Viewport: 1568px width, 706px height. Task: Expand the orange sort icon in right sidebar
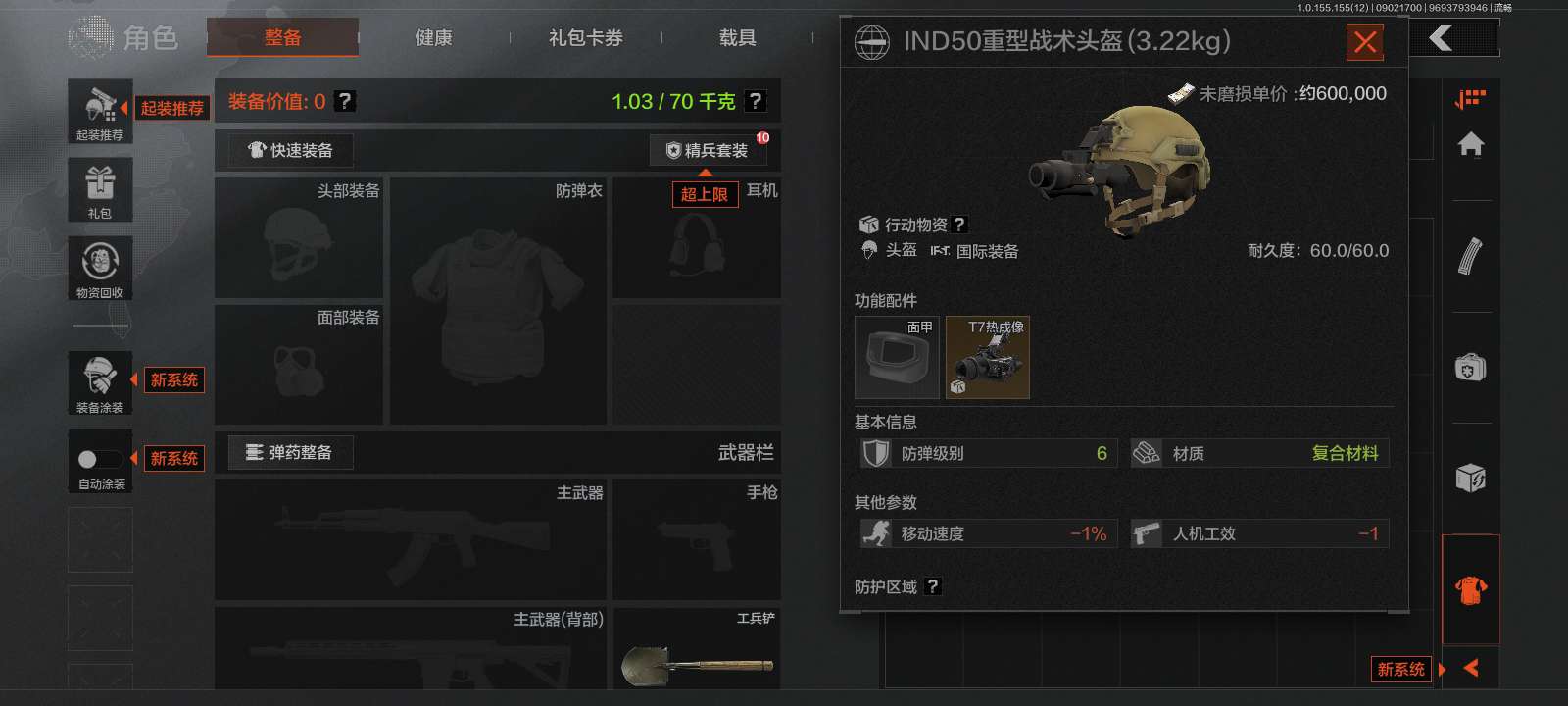pos(1470,98)
